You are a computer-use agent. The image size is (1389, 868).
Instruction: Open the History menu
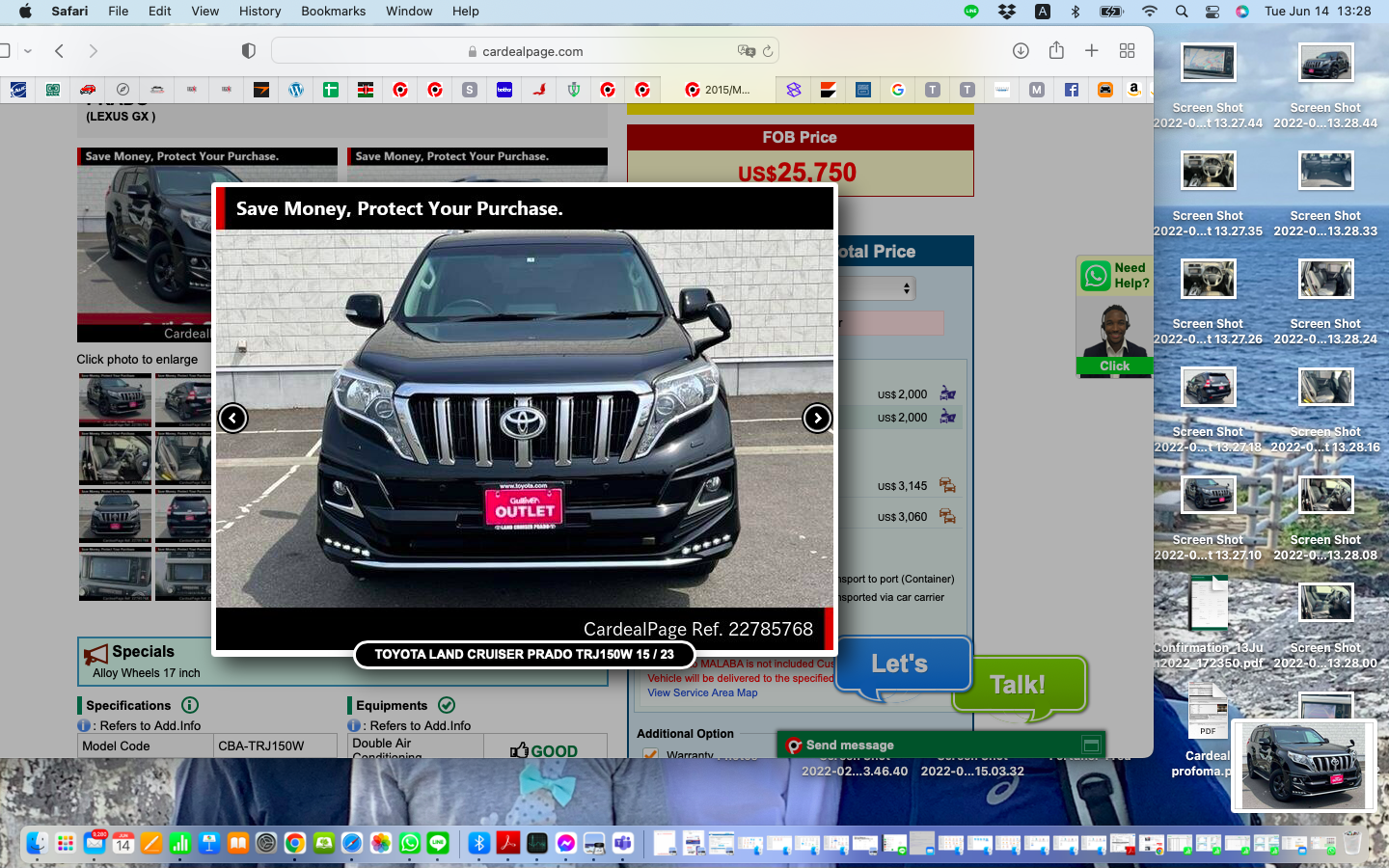tap(259, 12)
